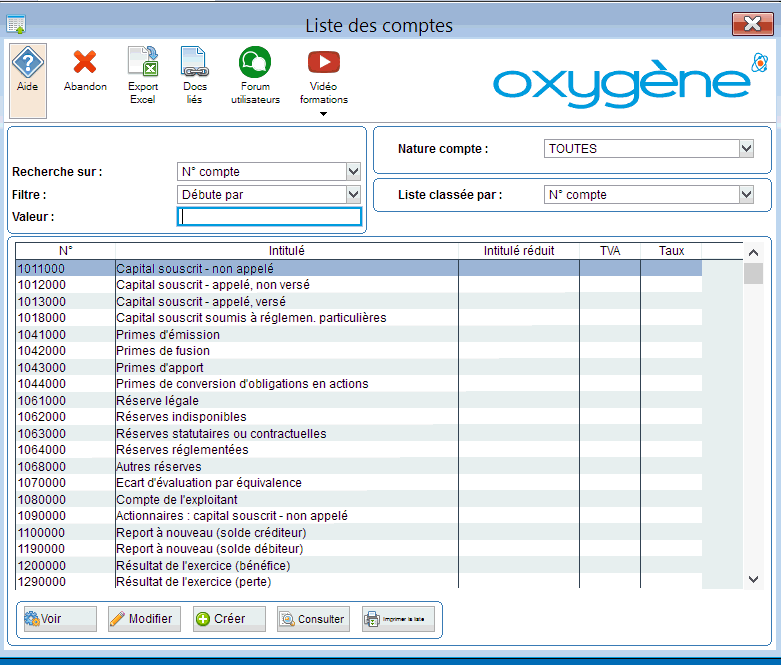Expand the arrow below Vidéo formations
781x665 pixels.
[323, 114]
